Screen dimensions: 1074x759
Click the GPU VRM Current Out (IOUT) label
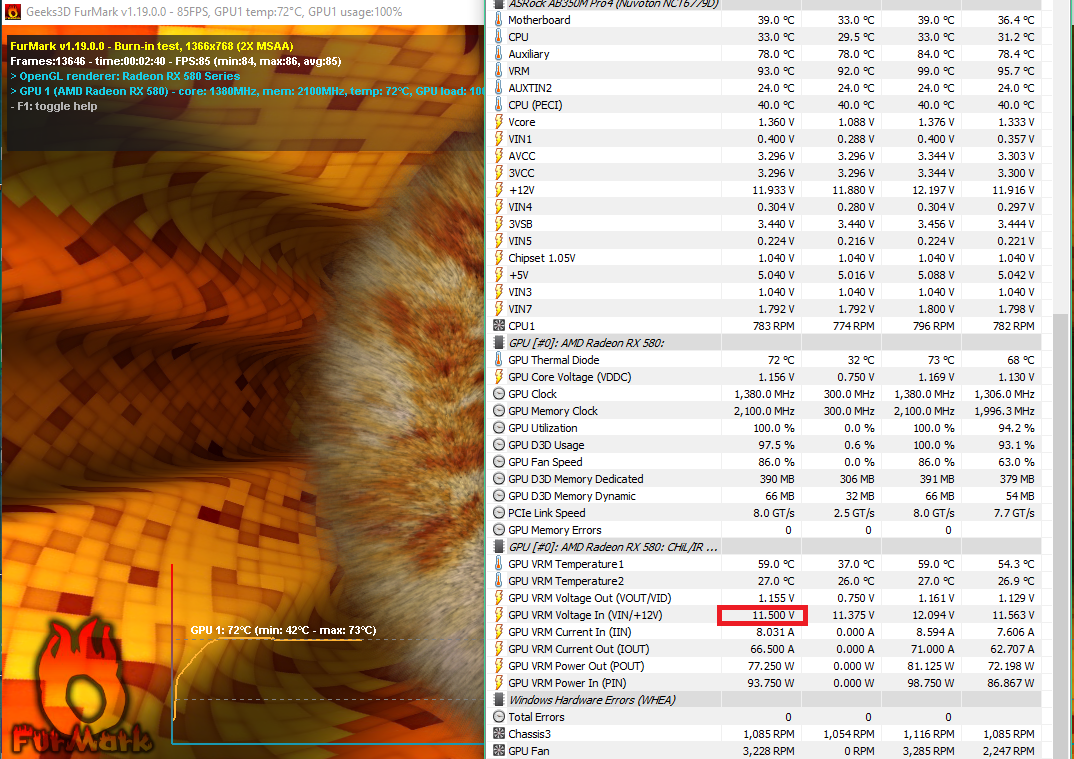coord(579,649)
